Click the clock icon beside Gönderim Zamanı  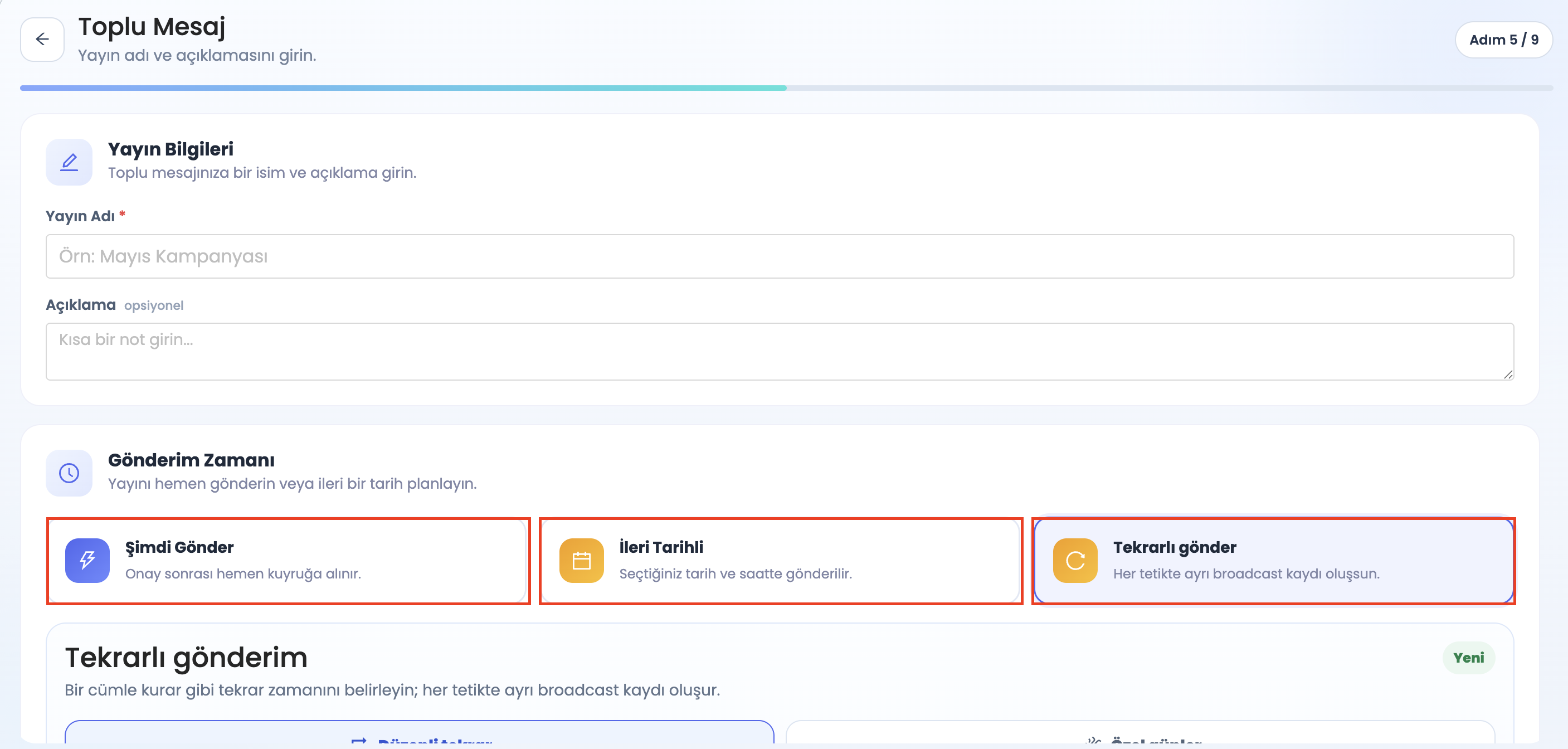[x=70, y=473]
